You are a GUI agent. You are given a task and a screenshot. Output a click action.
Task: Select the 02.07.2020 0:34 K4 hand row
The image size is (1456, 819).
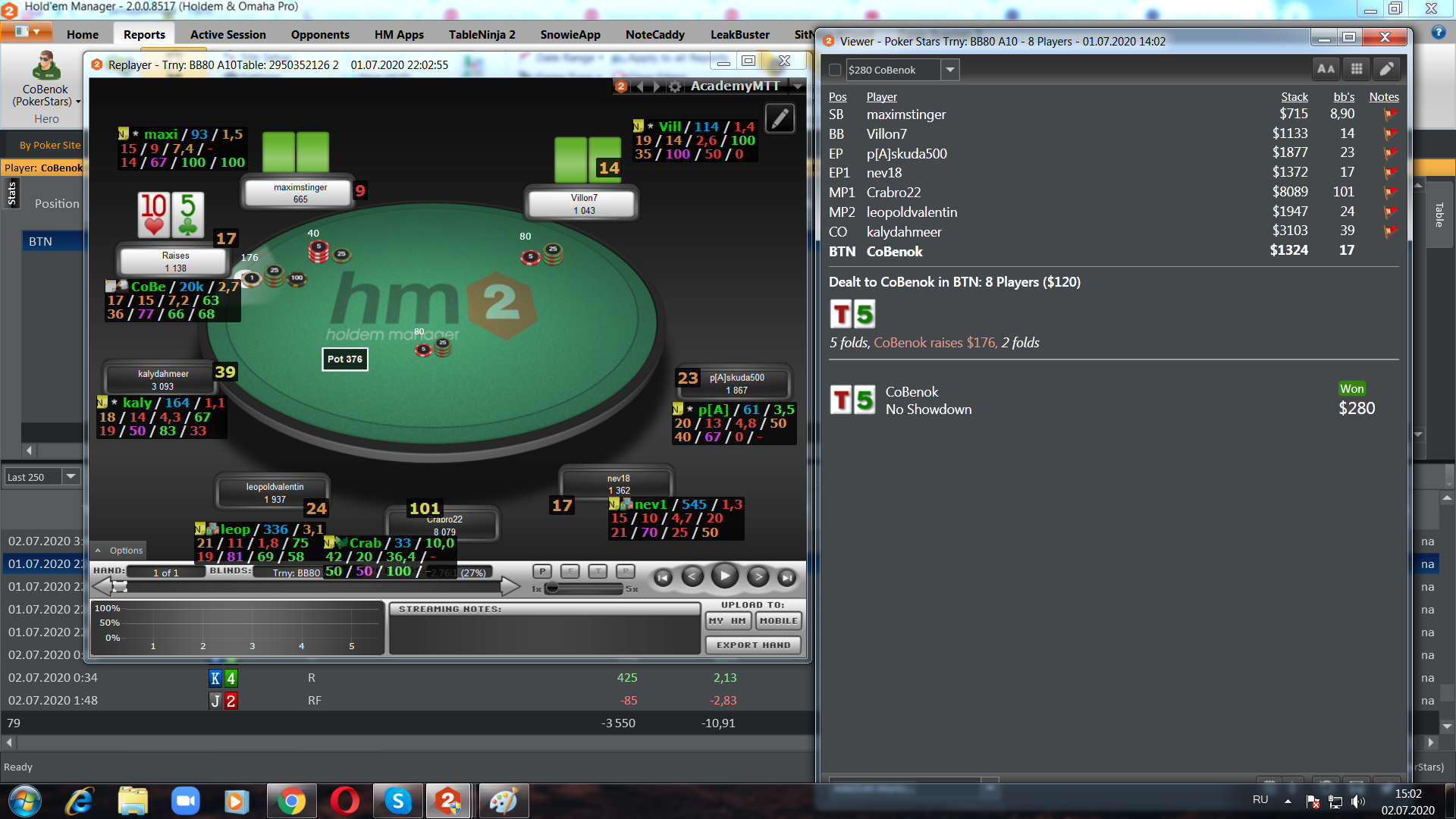tap(407, 678)
